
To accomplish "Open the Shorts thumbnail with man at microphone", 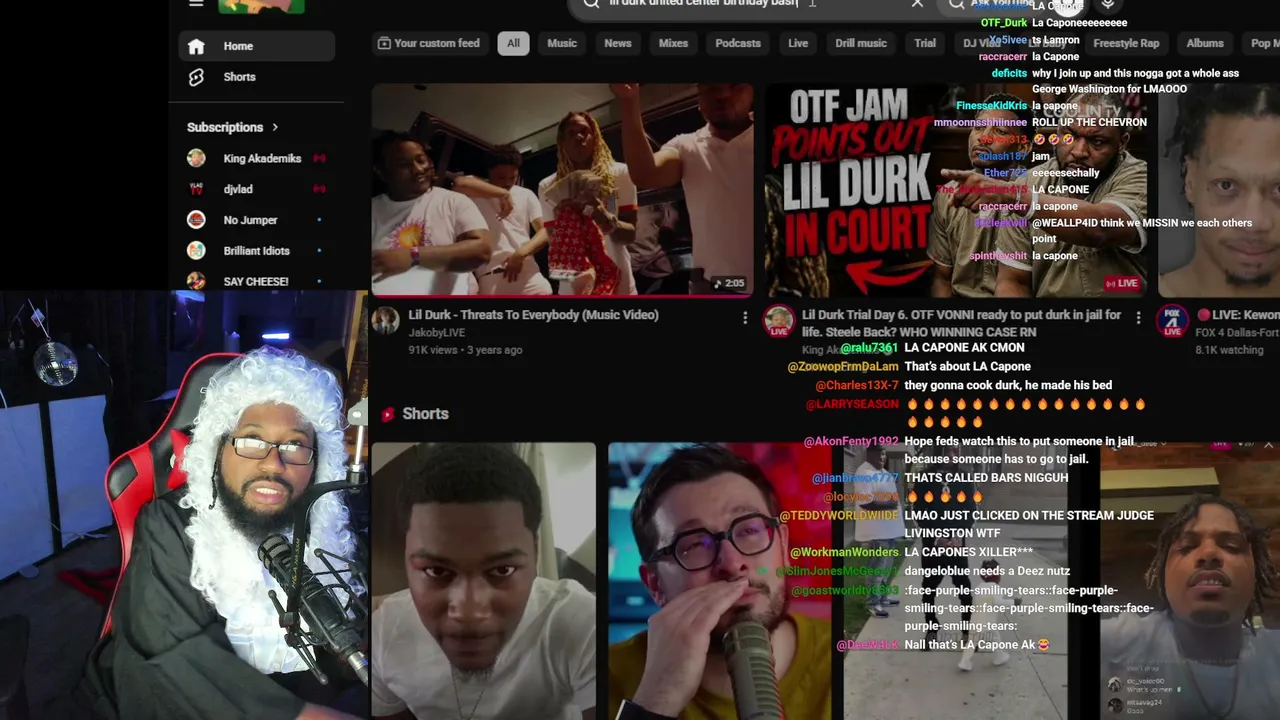I will pos(720,581).
